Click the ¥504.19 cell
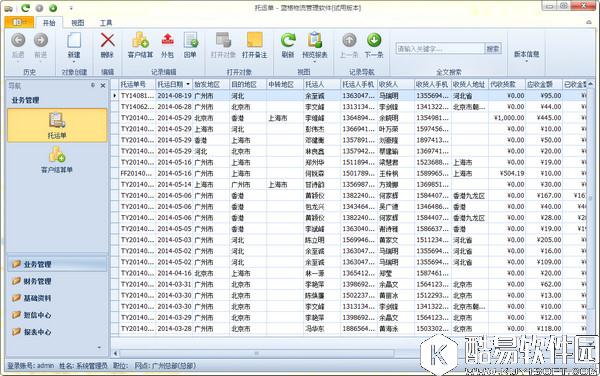Screen dimensions: 600x376 [x=507, y=173]
